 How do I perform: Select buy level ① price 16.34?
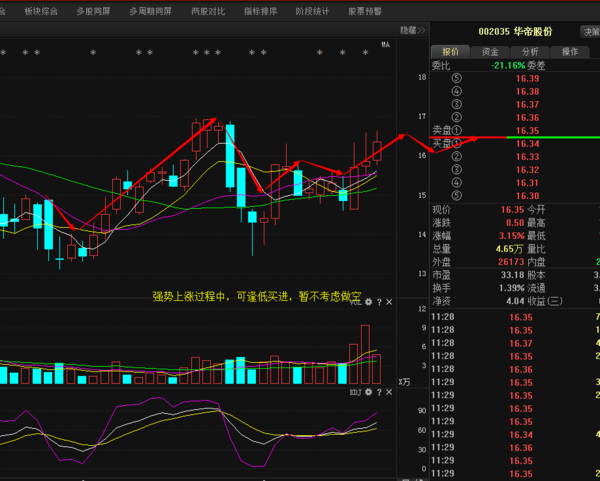pos(527,143)
